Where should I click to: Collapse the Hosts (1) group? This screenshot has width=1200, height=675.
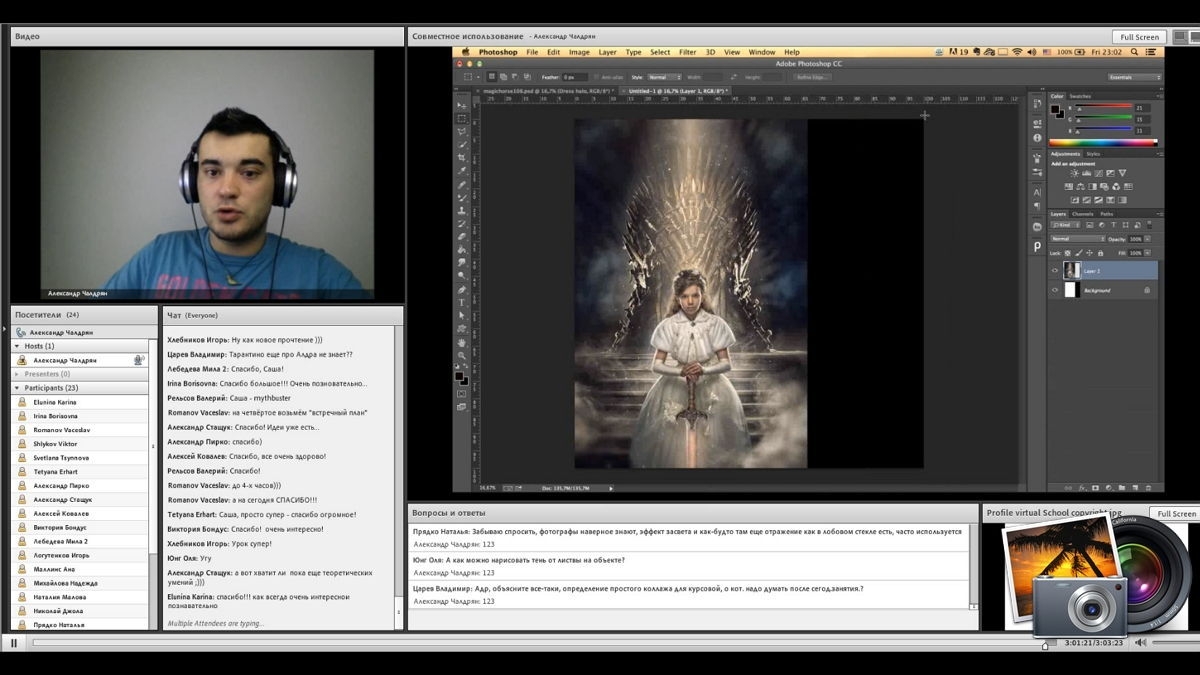point(16,346)
